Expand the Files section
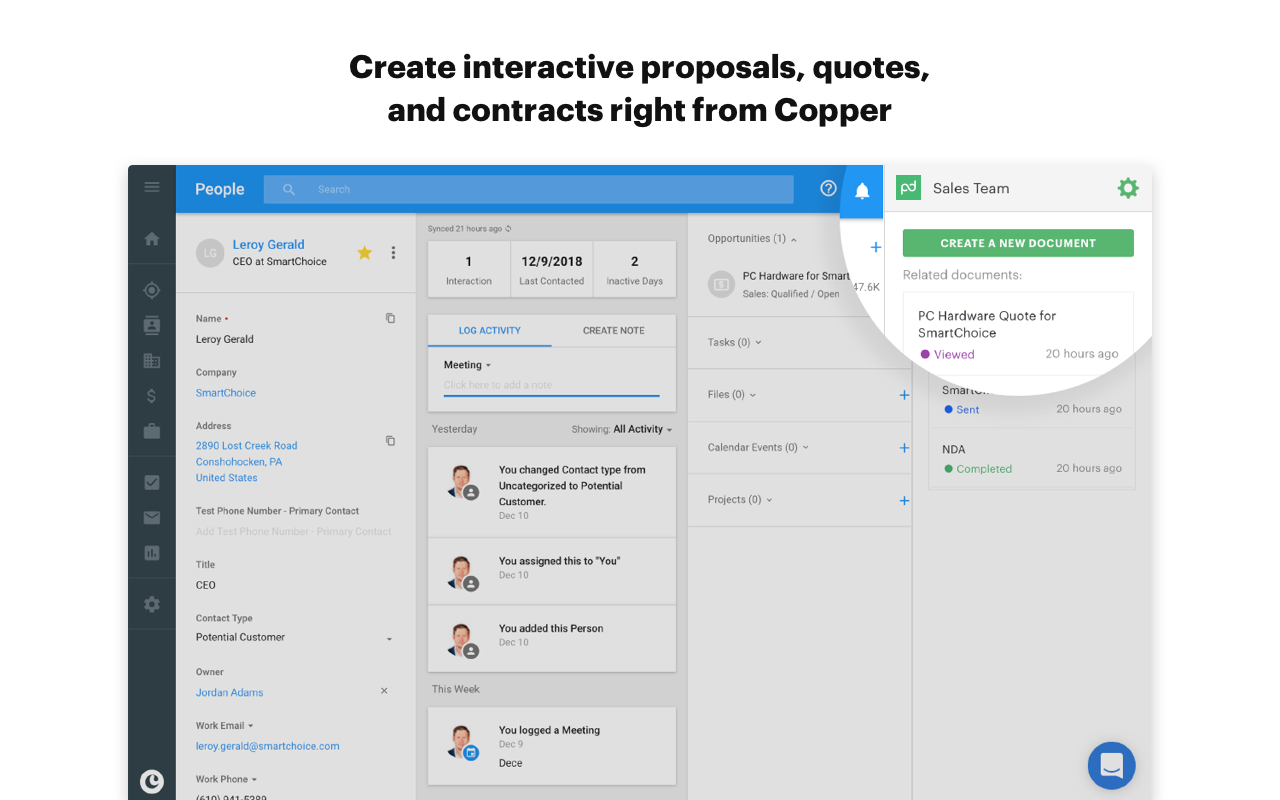The image size is (1280, 800). tap(732, 394)
